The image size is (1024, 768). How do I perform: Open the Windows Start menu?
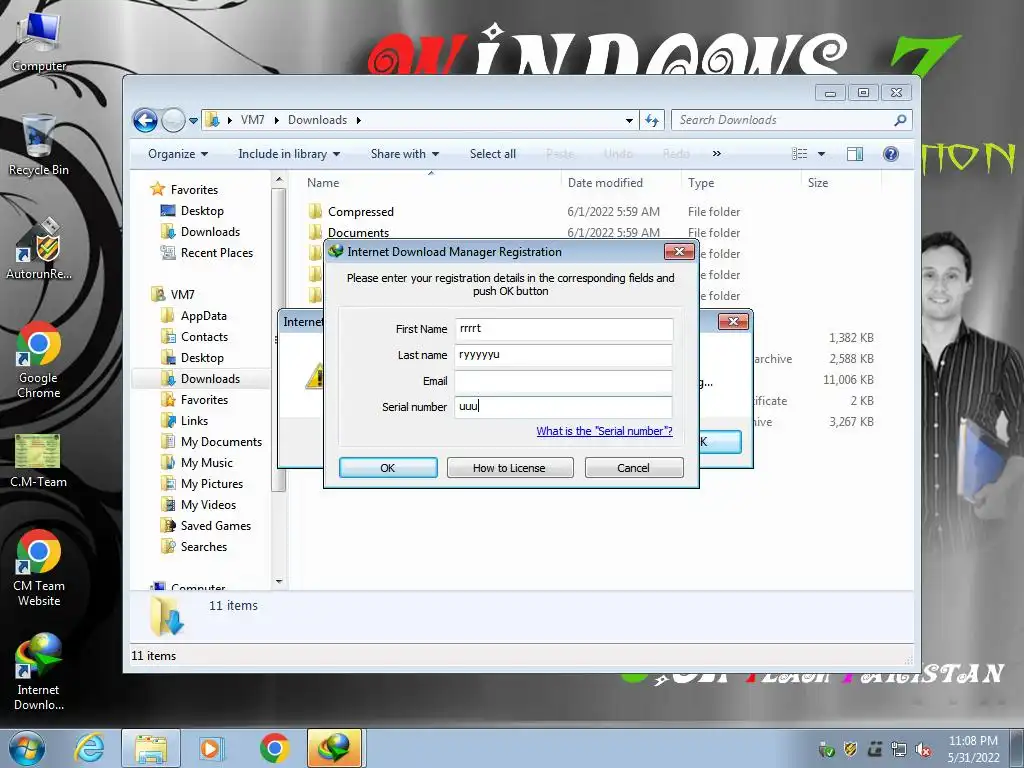point(26,748)
